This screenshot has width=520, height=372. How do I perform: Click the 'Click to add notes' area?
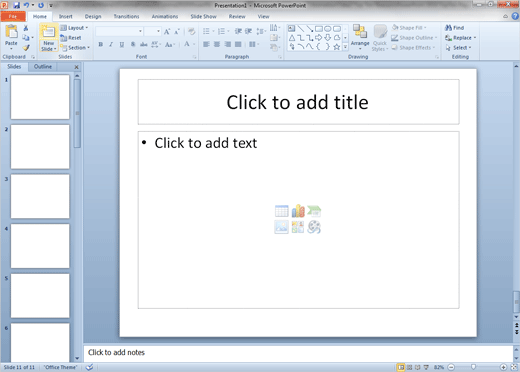click(298, 353)
